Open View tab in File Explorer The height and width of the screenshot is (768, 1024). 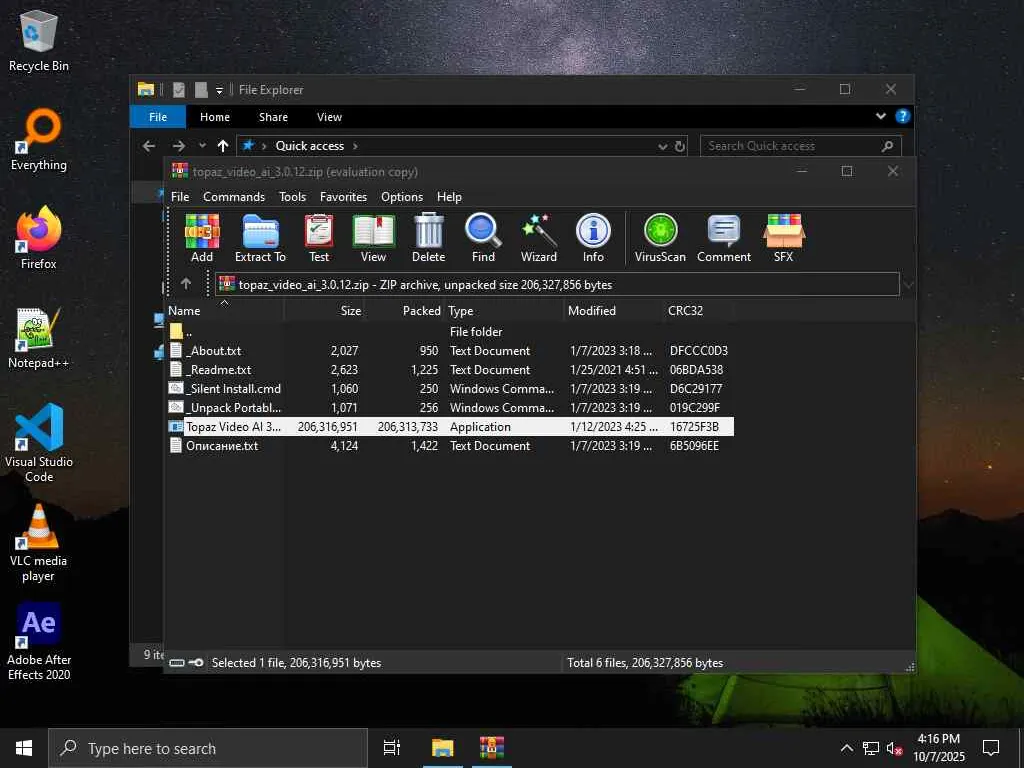[329, 117]
